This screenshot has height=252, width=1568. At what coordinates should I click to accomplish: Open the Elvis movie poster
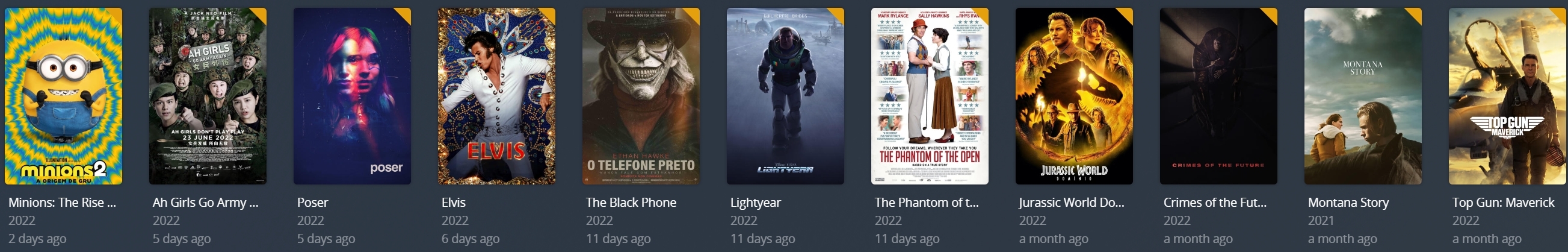click(497, 96)
